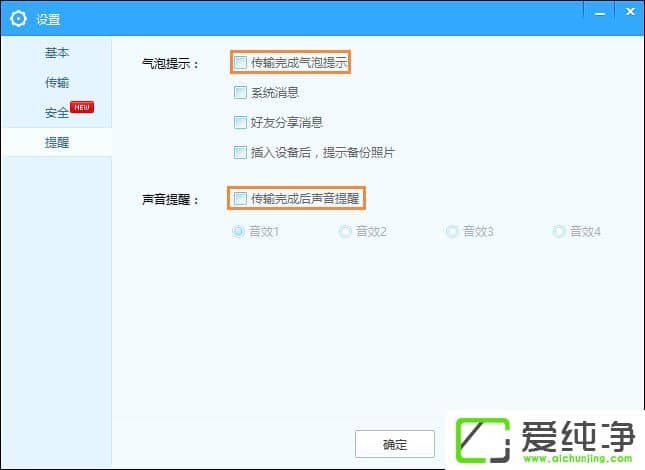Check the 好友分享消息 option
This screenshot has height=470, width=645.
pyautogui.click(x=240, y=123)
